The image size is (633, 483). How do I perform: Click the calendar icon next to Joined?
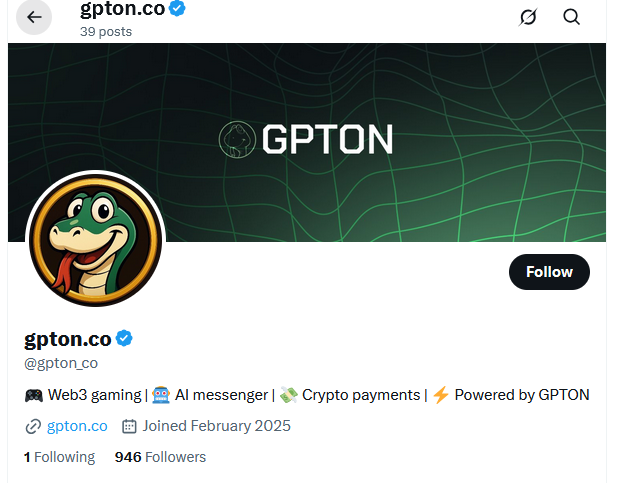[x=129, y=426]
